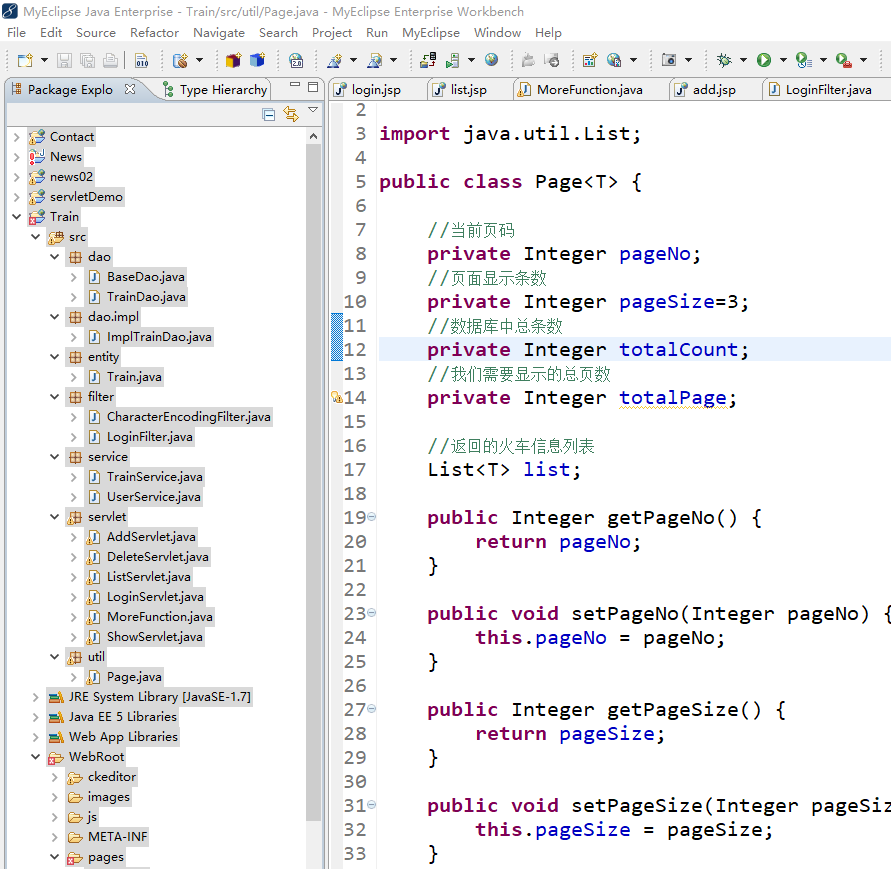
Task: Open the New wizard dropdown arrow
Action: [44, 60]
